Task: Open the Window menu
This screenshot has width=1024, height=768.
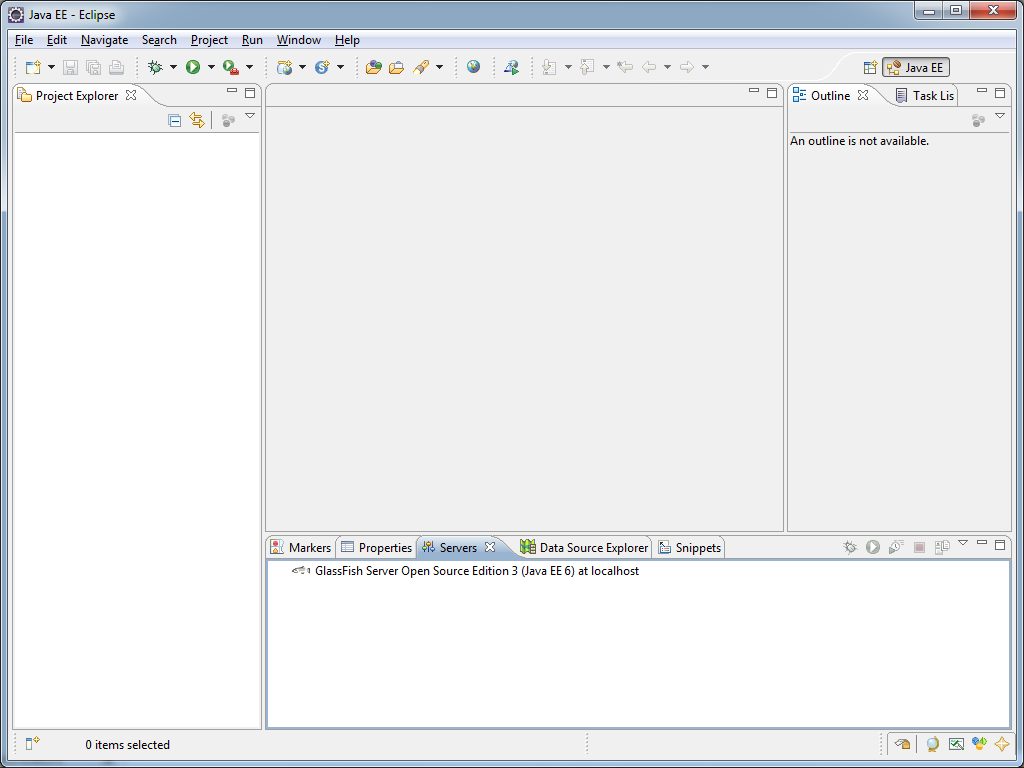Action: coord(298,40)
